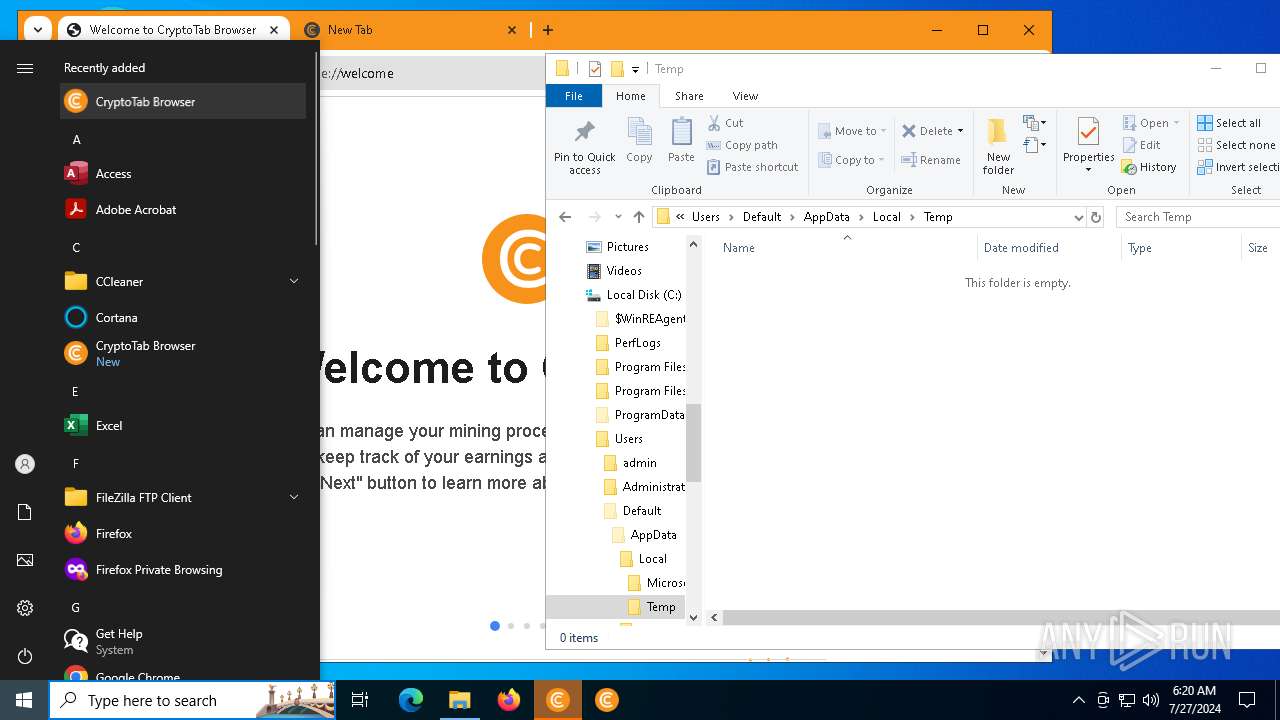Screen dimensions: 1280x720
Task: Open Microsoft Edge from taskbar
Action: click(411, 700)
